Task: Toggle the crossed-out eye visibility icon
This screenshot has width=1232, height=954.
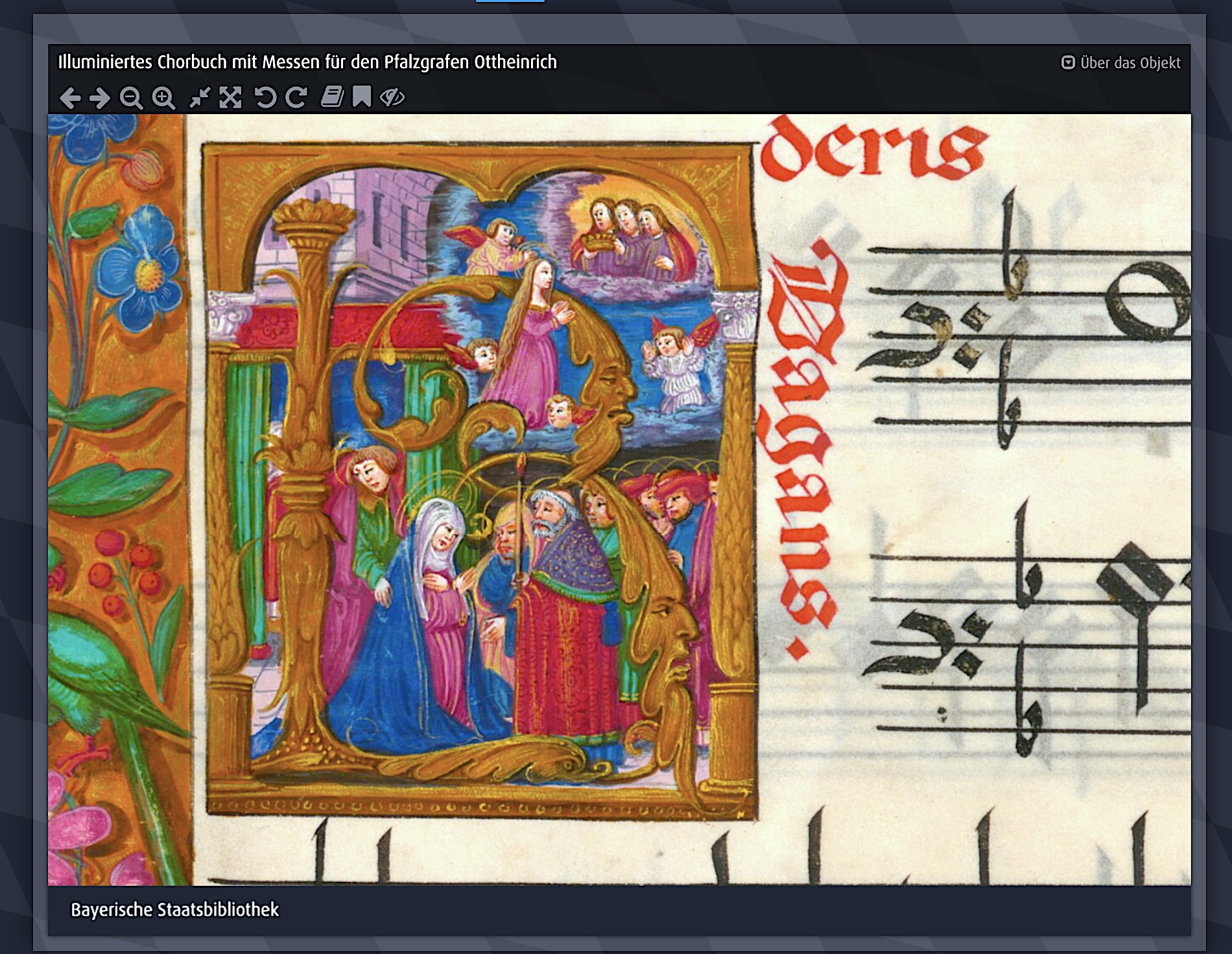Action: pos(392,98)
